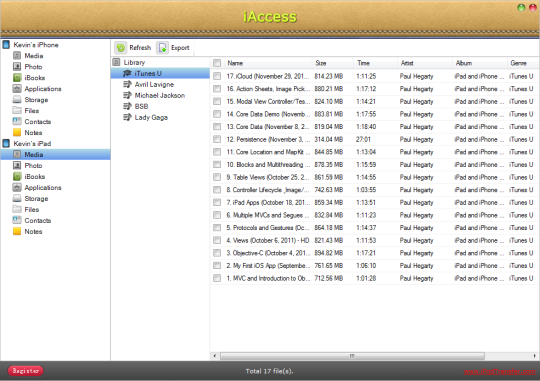Click the time value 1:14:37
The height and width of the screenshot is (381, 540).
pos(366,228)
